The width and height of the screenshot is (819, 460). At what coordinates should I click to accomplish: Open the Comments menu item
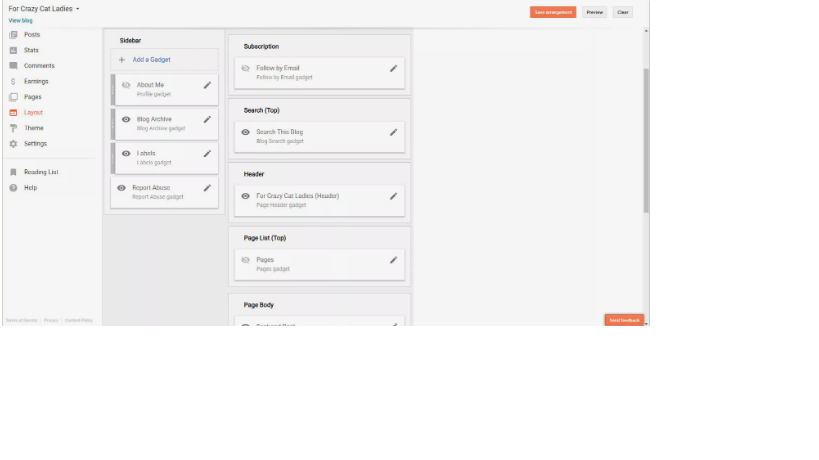(39, 66)
